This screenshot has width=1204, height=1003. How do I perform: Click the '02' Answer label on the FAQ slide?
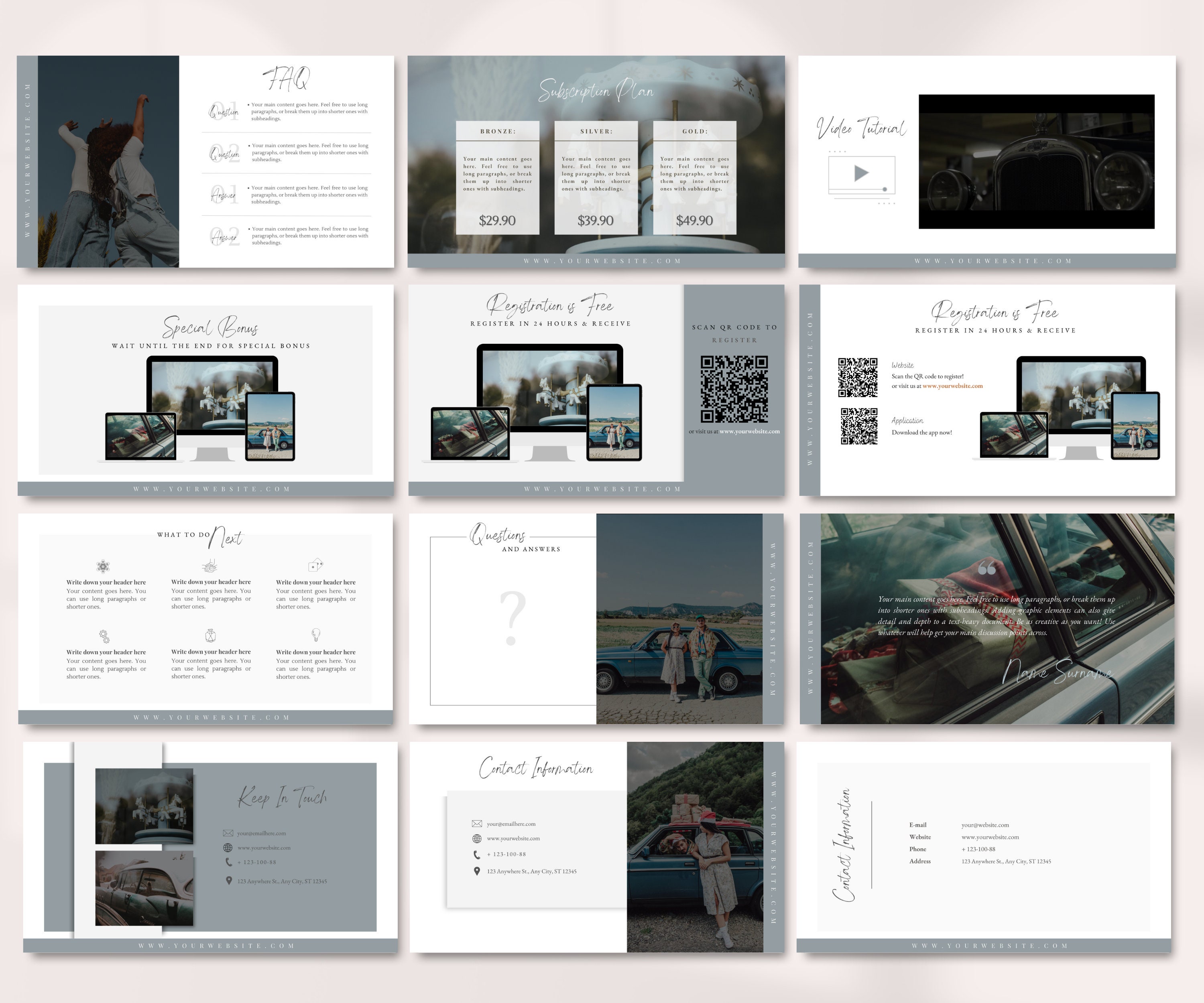[x=224, y=236]
